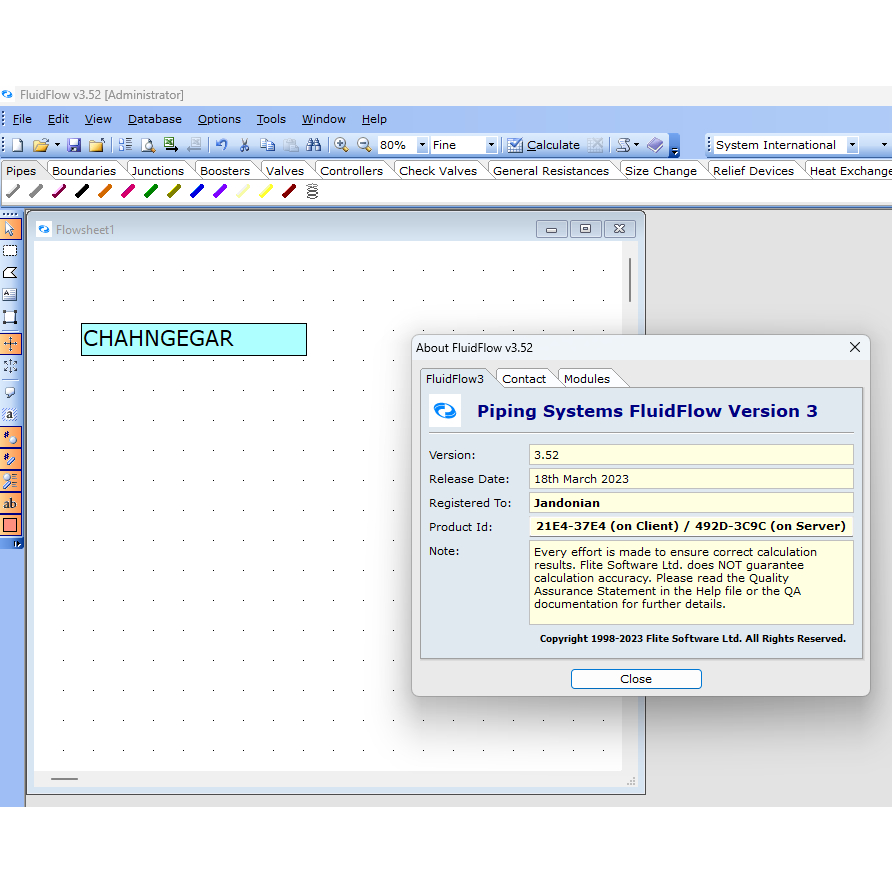The image size is (892, 892).
Task: Click the Cut scissors icon
Action: click(x=244, y=145)
